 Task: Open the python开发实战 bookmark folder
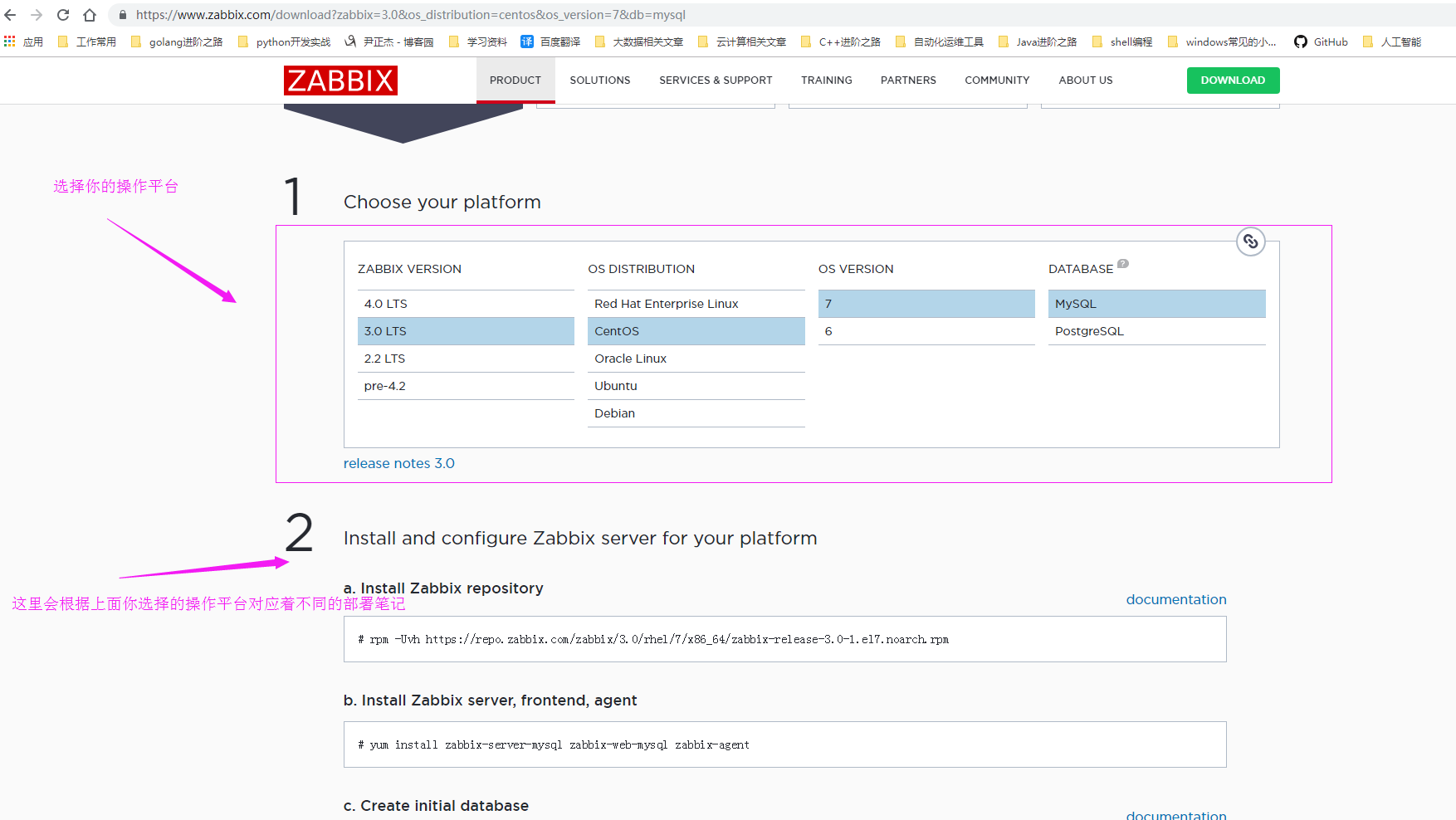coord(284,41)
